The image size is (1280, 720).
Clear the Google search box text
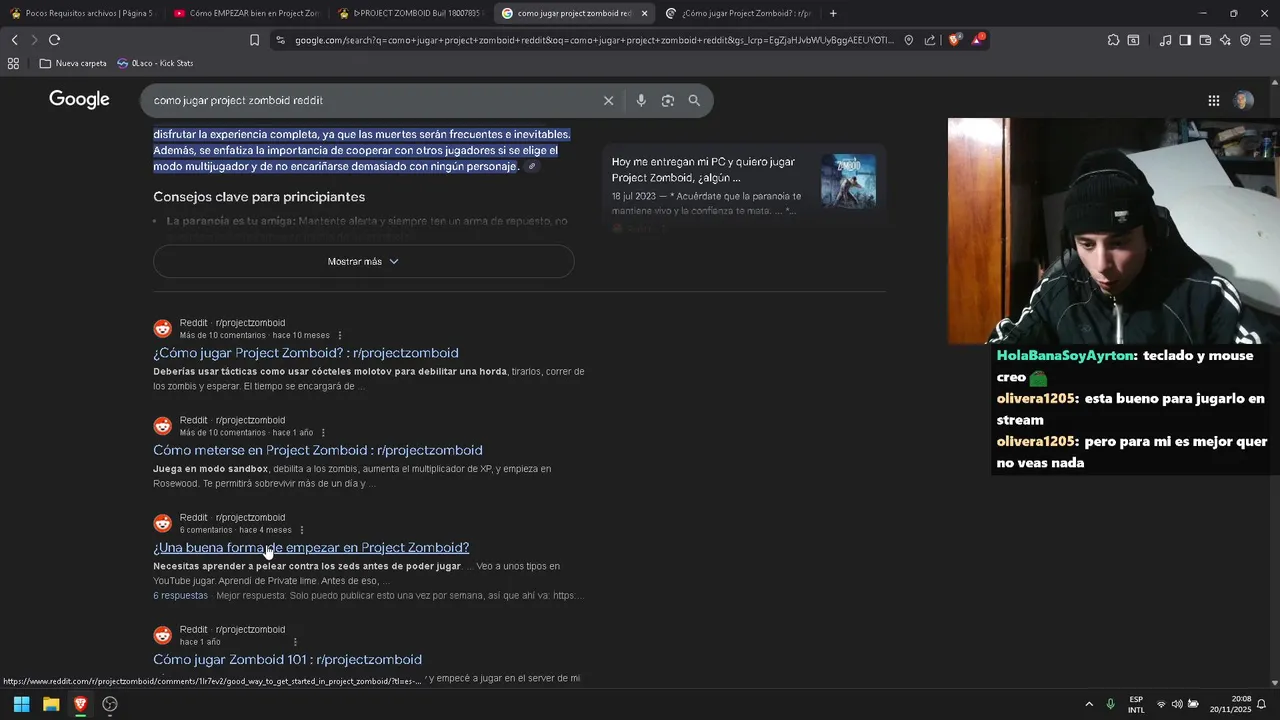(x=608, y=100)
